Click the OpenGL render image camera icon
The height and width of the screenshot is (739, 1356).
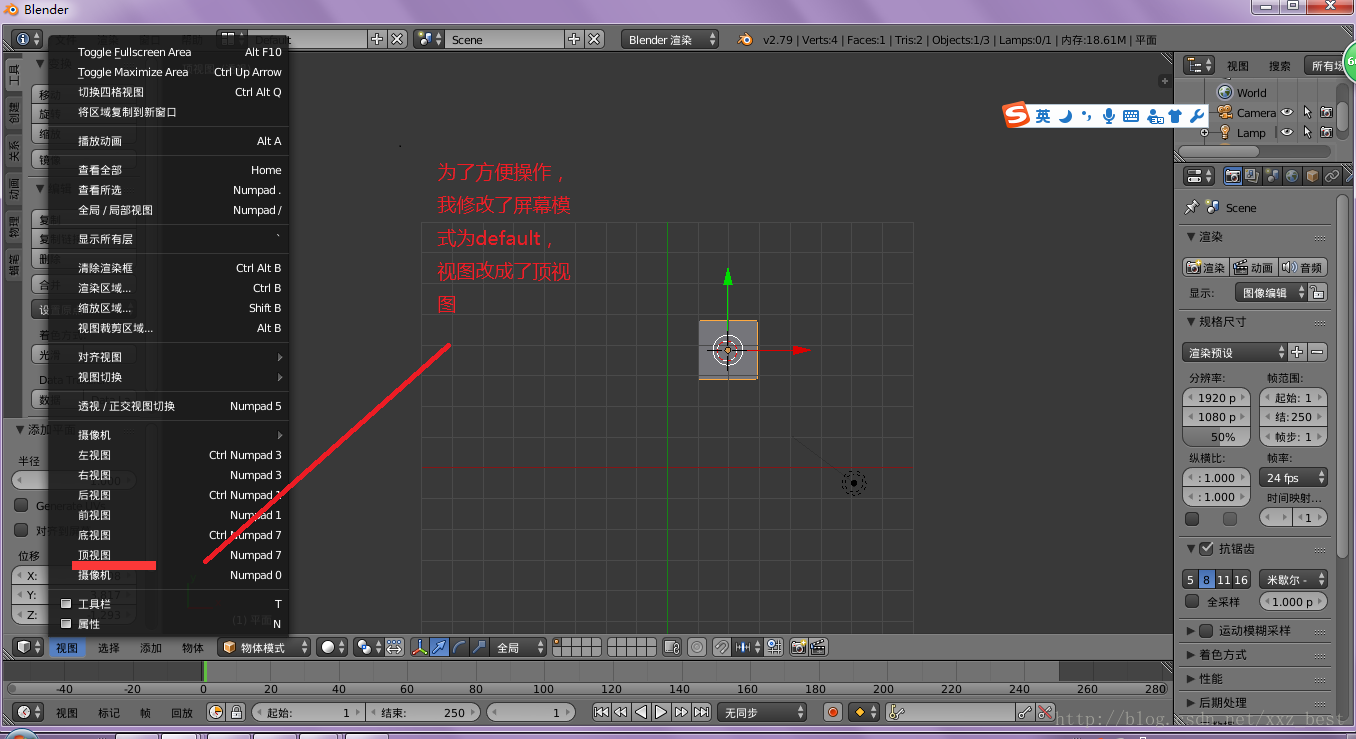tap(798, 648)
